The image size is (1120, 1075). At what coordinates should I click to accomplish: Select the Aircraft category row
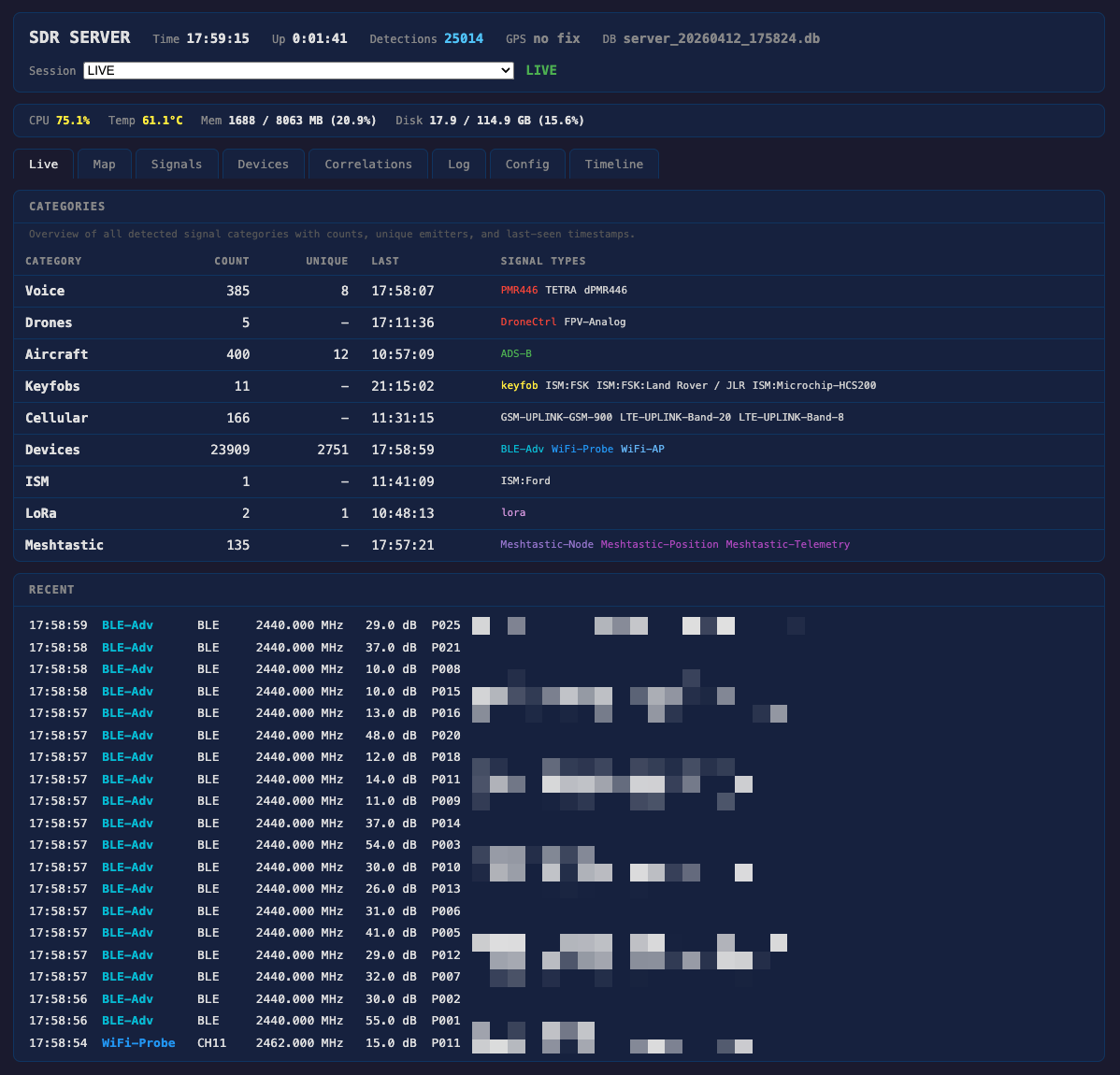[x=559, y=354]
